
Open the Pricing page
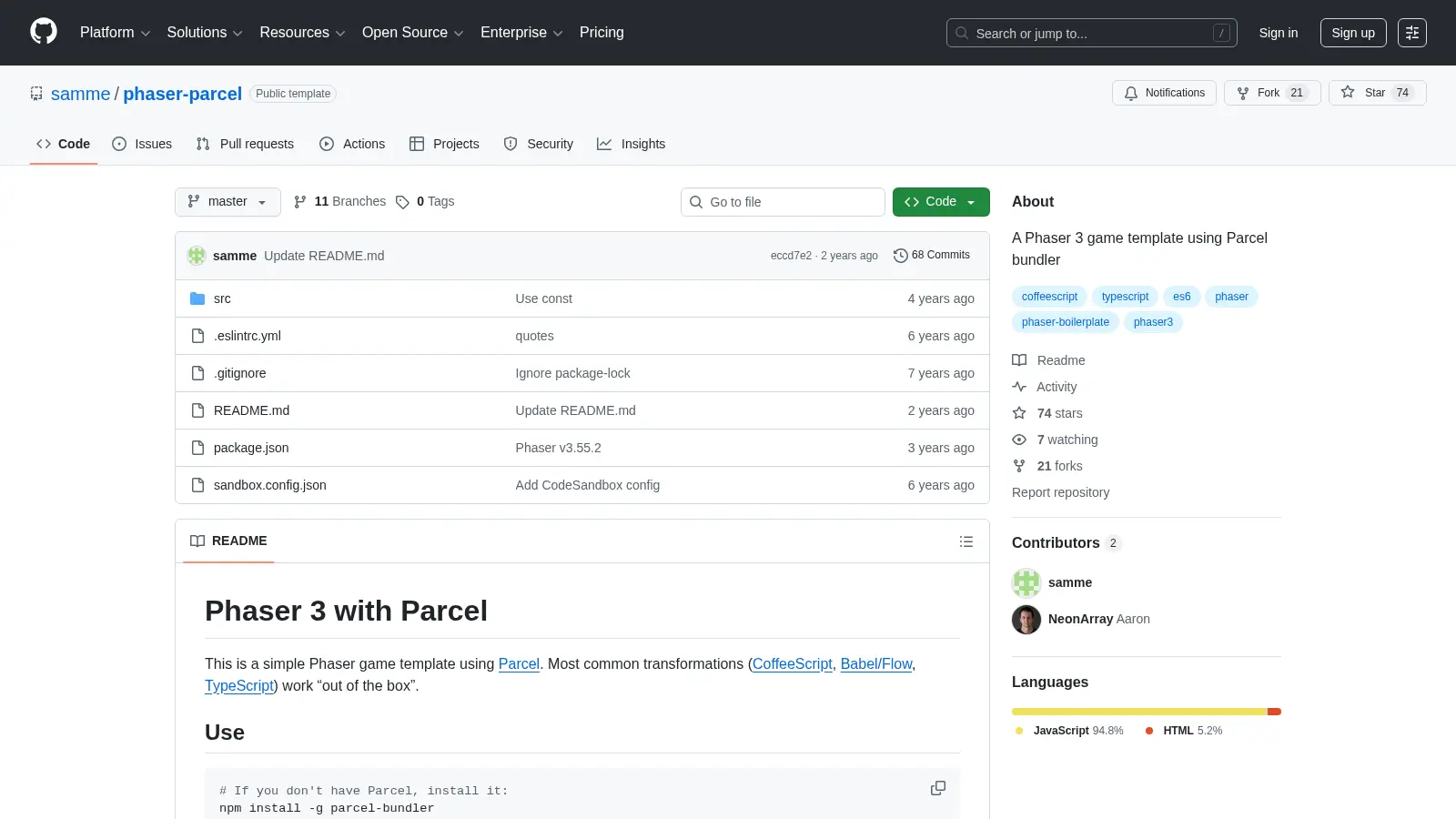(602, 33)
